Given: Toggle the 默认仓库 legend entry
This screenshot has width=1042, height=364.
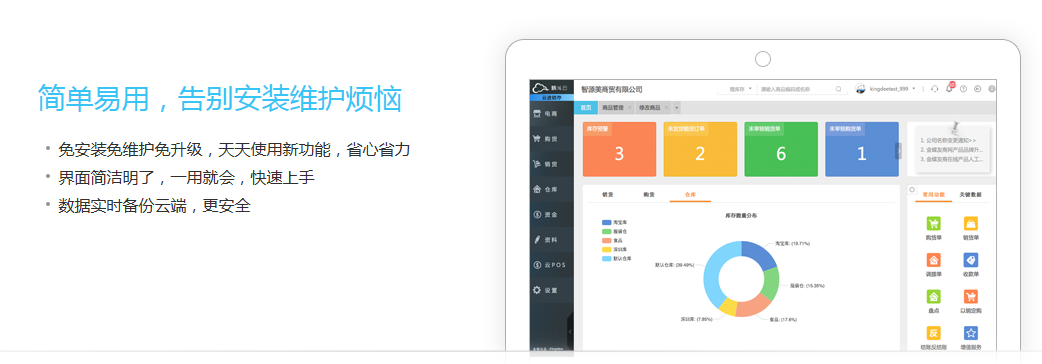Looking at the screenshot, I should click(x=617, y=258).
